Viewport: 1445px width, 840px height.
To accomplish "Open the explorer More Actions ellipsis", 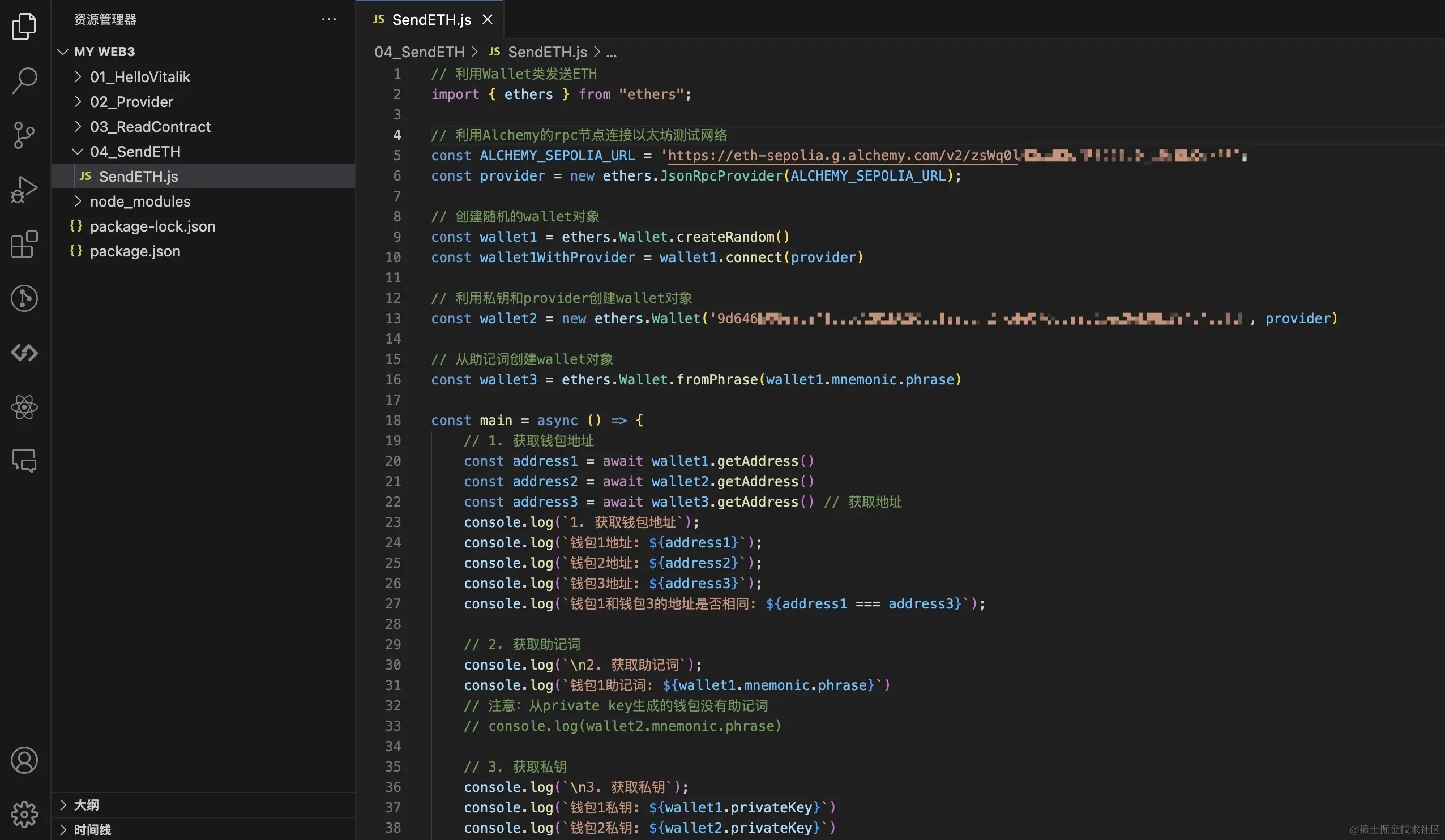I will (x=328, y=19).
